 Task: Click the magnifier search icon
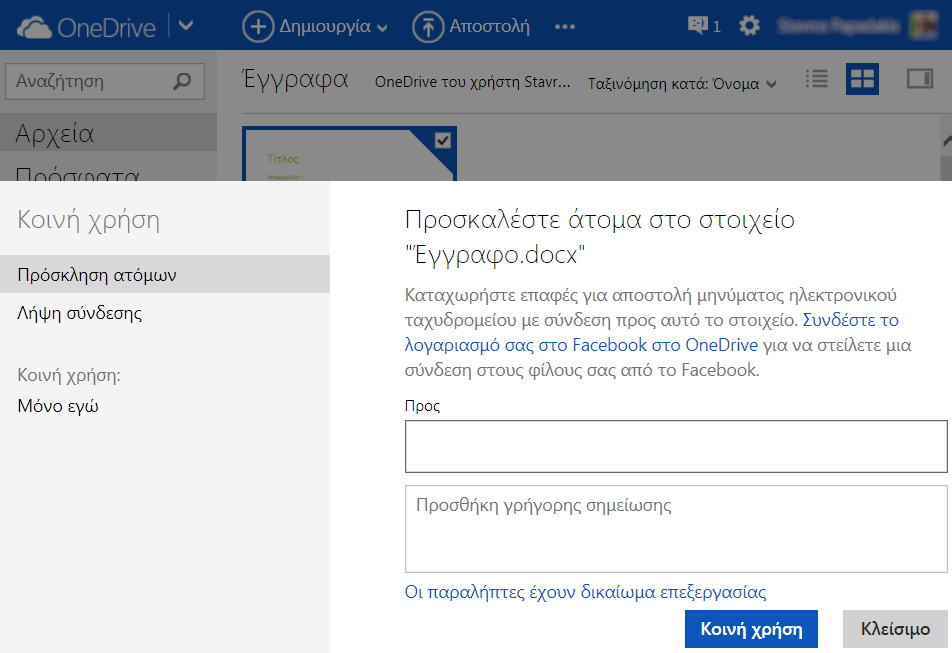[182, 81]
